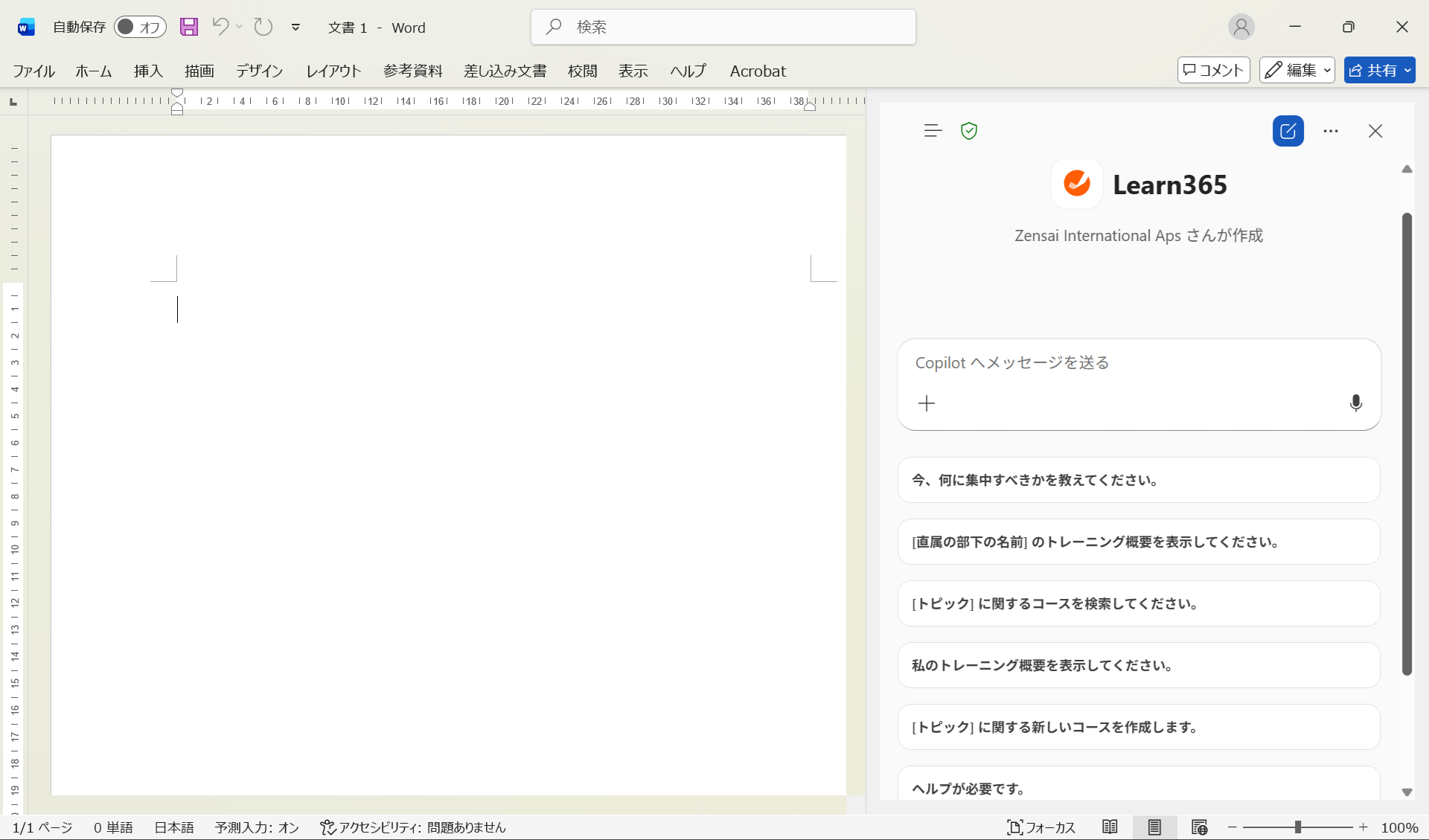
Task: Switch to Print Layout view
Action: click(1154, 827)
